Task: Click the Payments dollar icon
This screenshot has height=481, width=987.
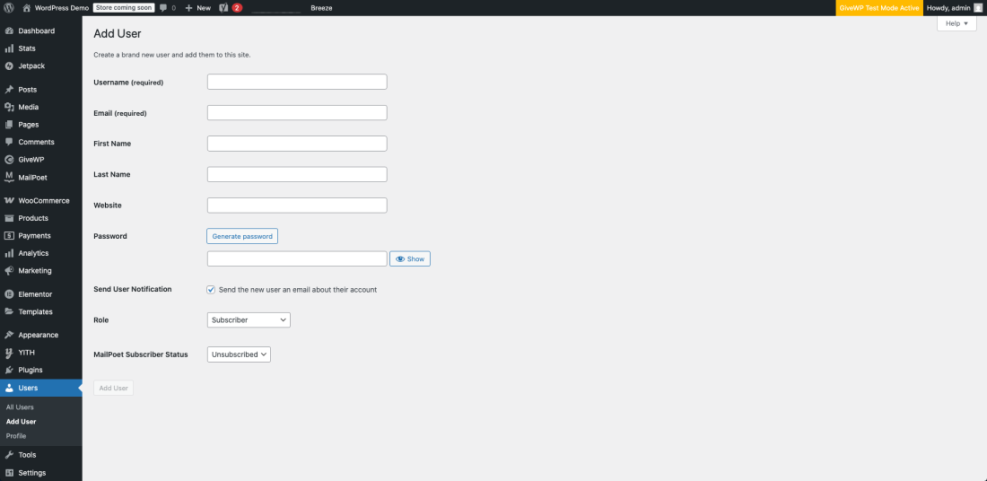Action: point(9,236)
